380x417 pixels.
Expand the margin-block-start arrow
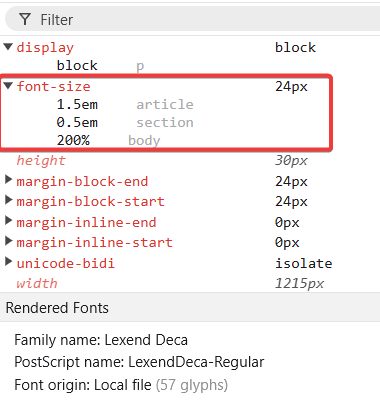pyautogui.click(x=9, y=200)
